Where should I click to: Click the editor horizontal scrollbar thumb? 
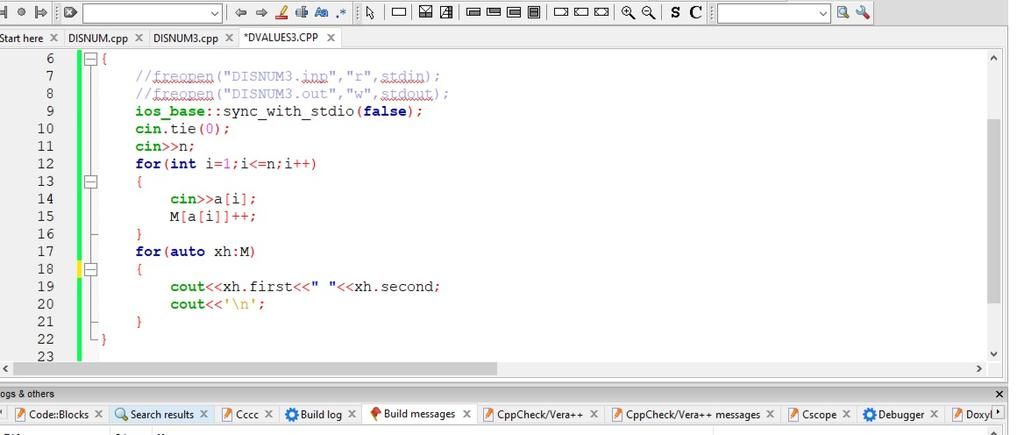pyautogui.click(x=255, y=369)
